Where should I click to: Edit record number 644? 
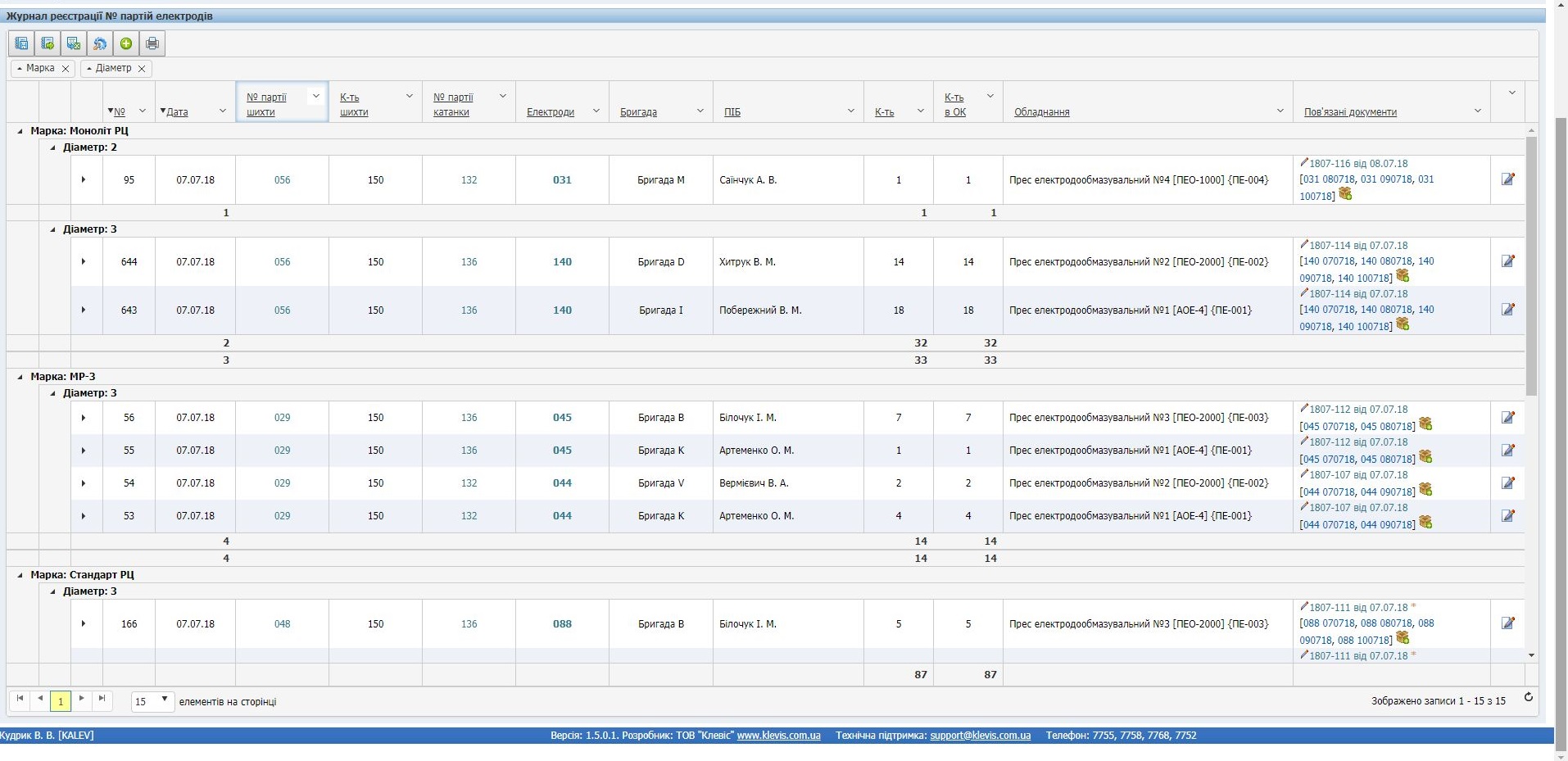[x=1507, y=261]
